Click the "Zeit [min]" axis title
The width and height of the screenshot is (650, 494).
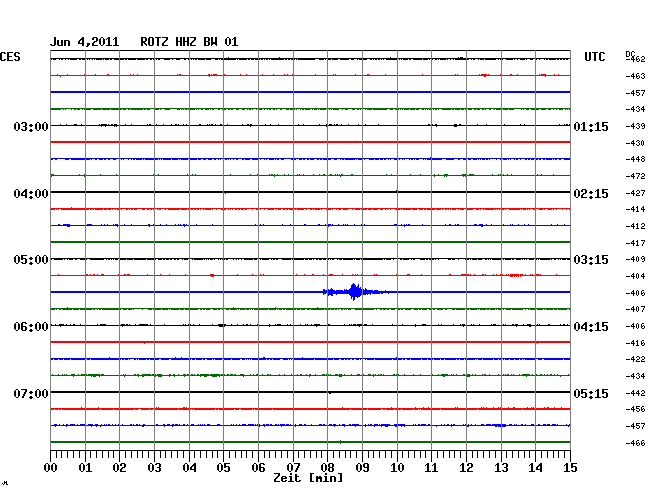[308, 478]
